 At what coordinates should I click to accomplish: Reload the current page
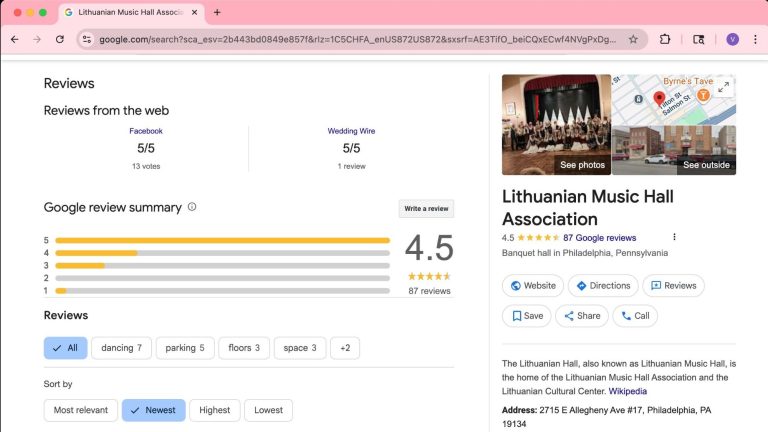(x=60, y=40)
